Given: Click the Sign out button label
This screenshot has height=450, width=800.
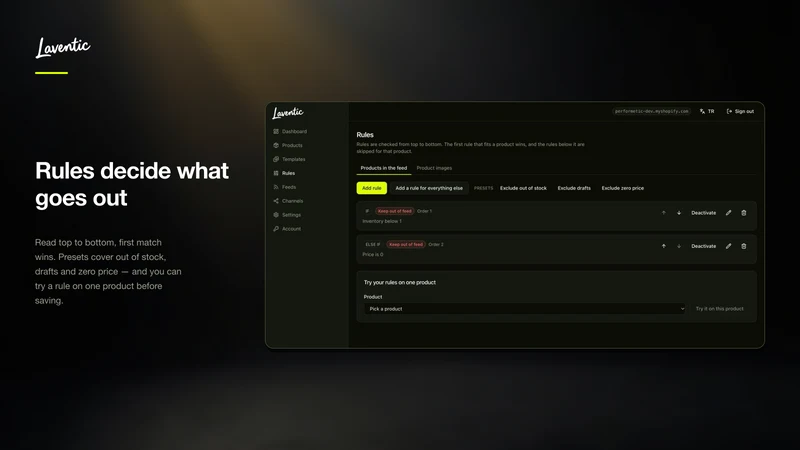Looking at the screenshot, I should tap(744, 111).
